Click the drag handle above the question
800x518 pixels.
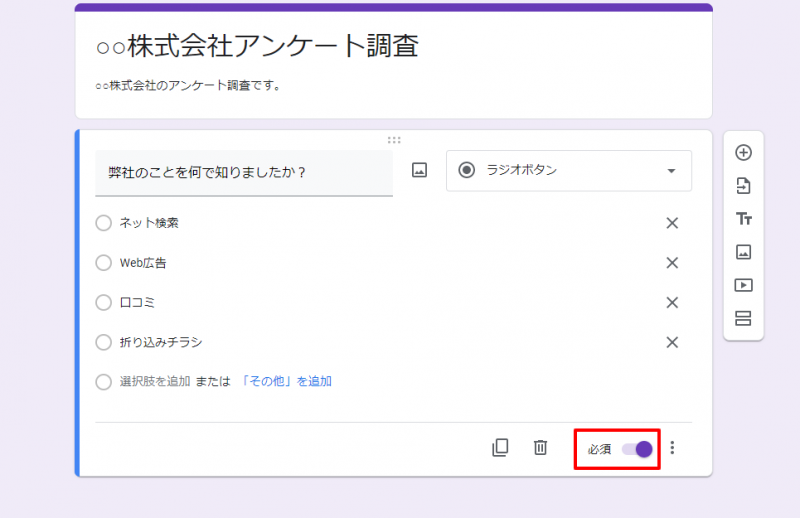coord(394,140)
